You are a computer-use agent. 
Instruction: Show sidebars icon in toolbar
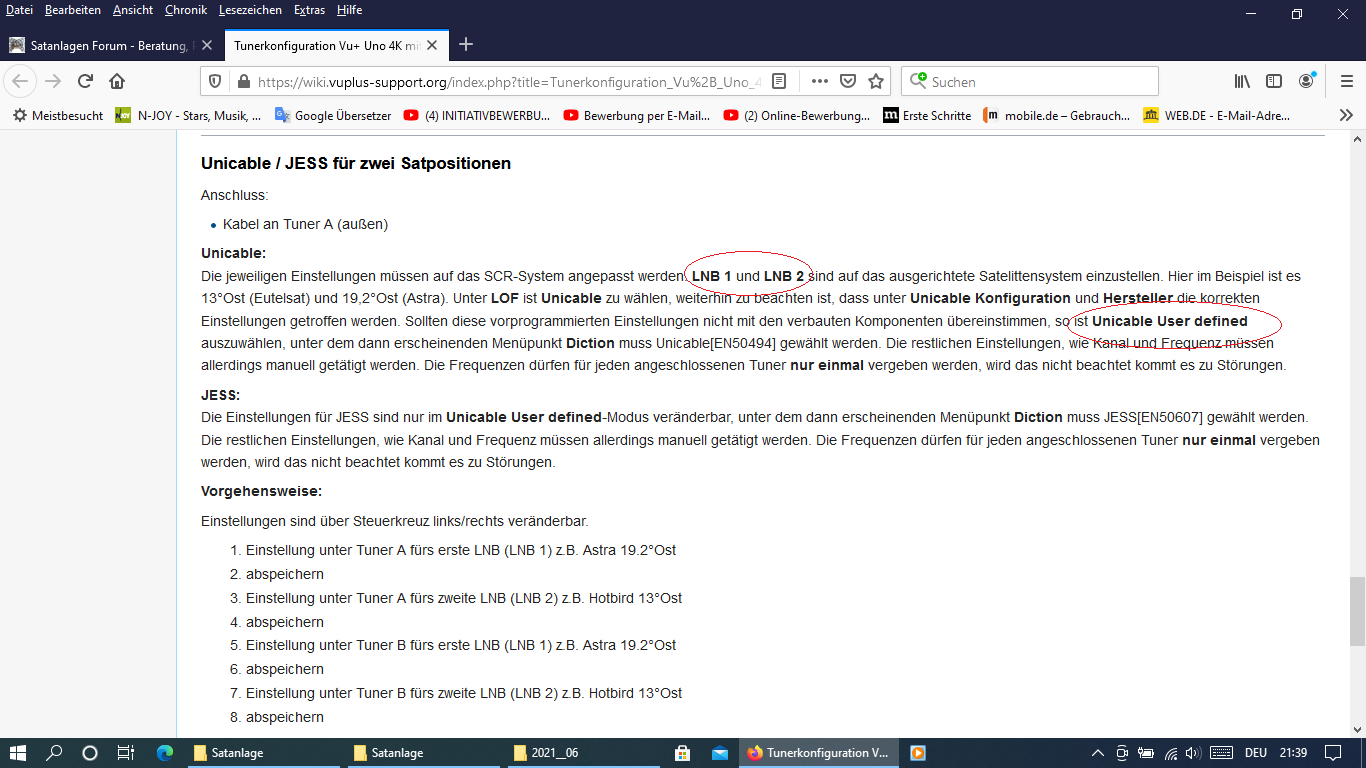pos(1274,81)
